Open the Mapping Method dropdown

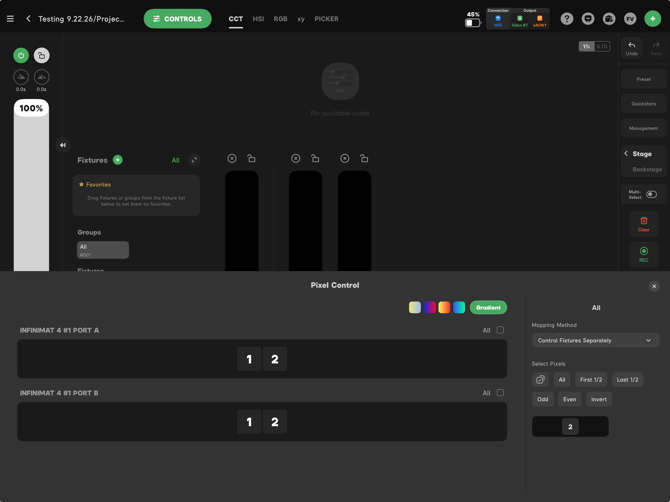click(595, 341)
